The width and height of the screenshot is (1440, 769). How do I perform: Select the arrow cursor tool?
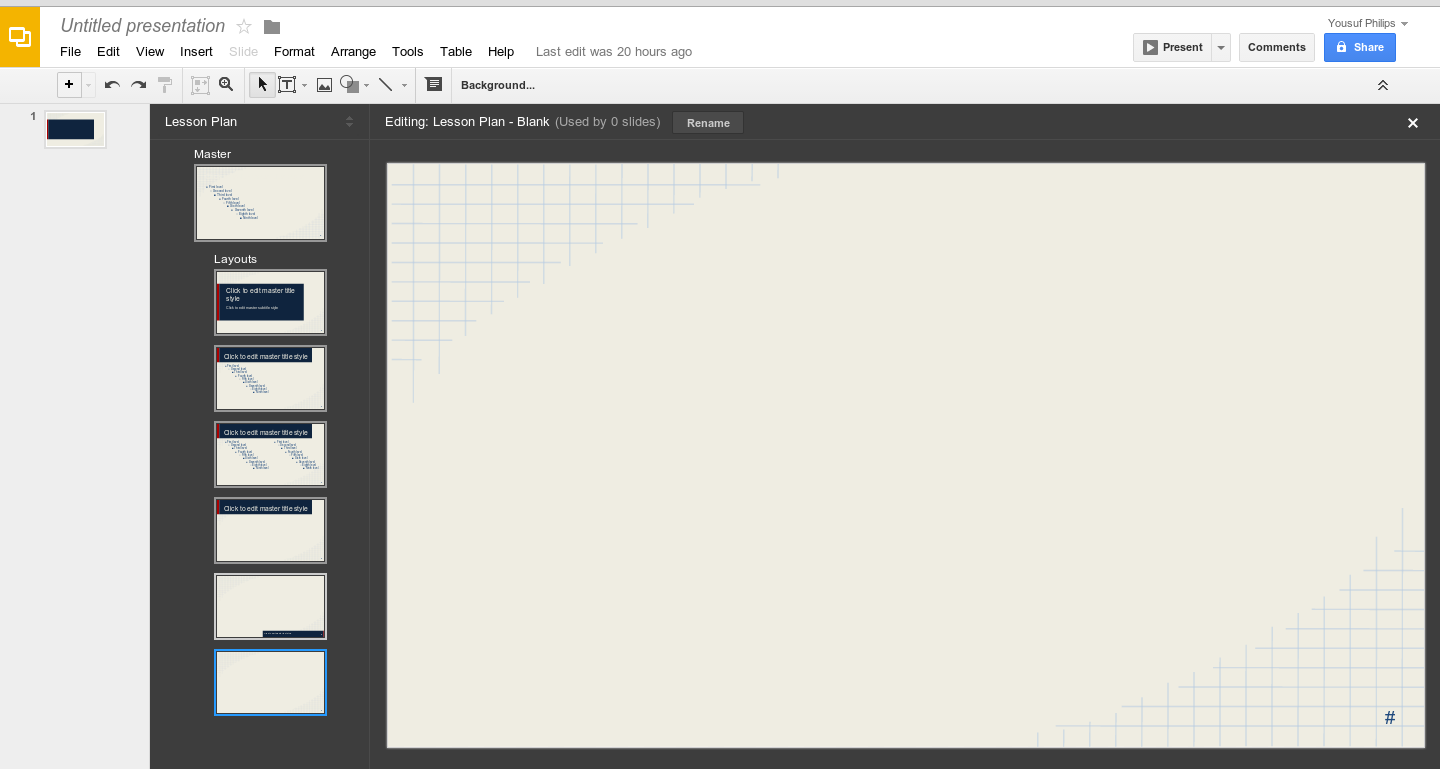point(262,85)
